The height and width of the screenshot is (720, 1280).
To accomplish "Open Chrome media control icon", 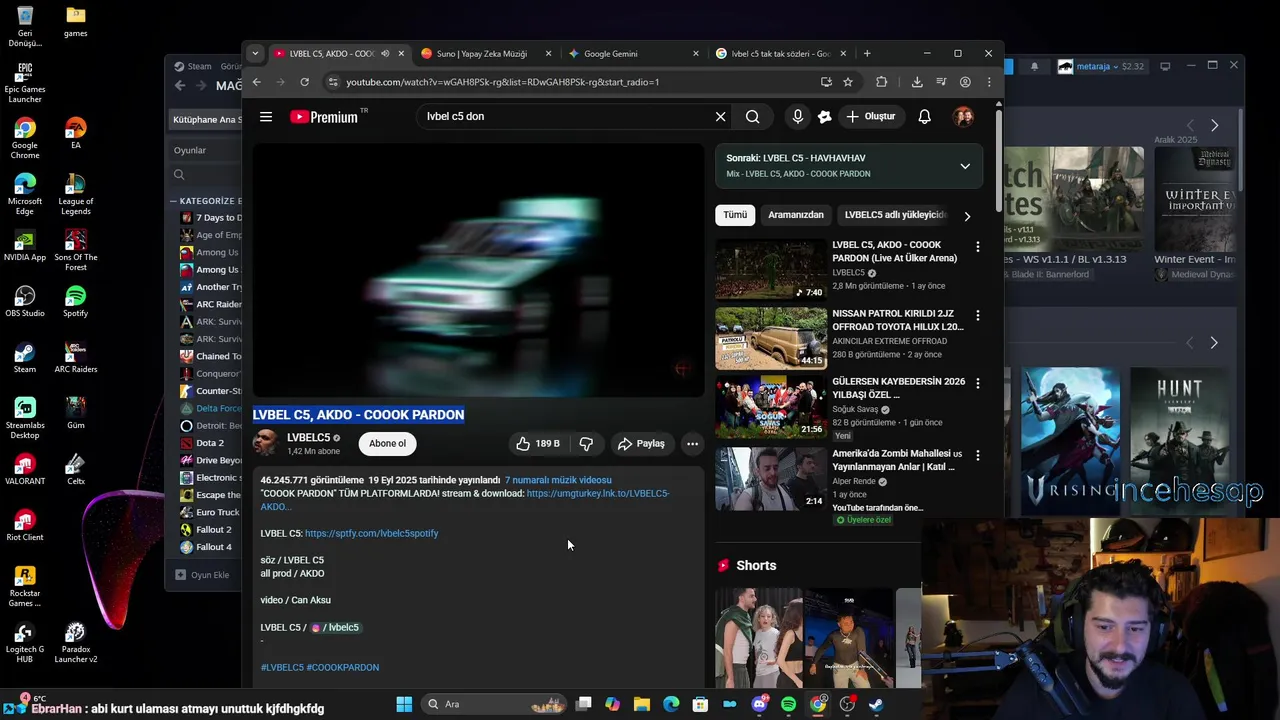I will click(941, 82).
